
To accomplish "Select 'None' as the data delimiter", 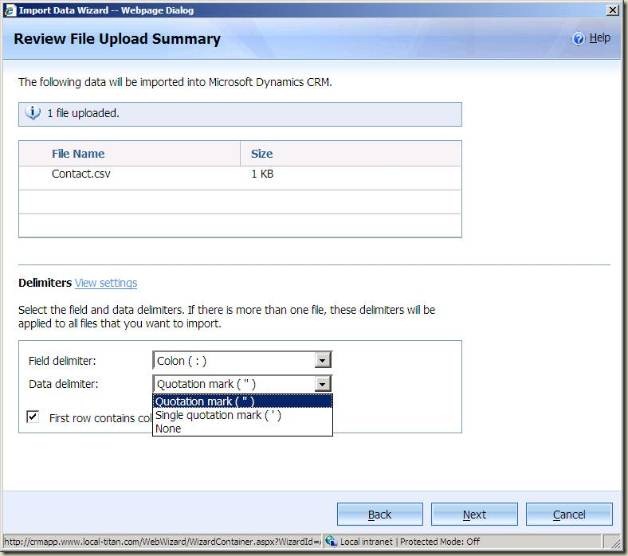I will point(168,429).
